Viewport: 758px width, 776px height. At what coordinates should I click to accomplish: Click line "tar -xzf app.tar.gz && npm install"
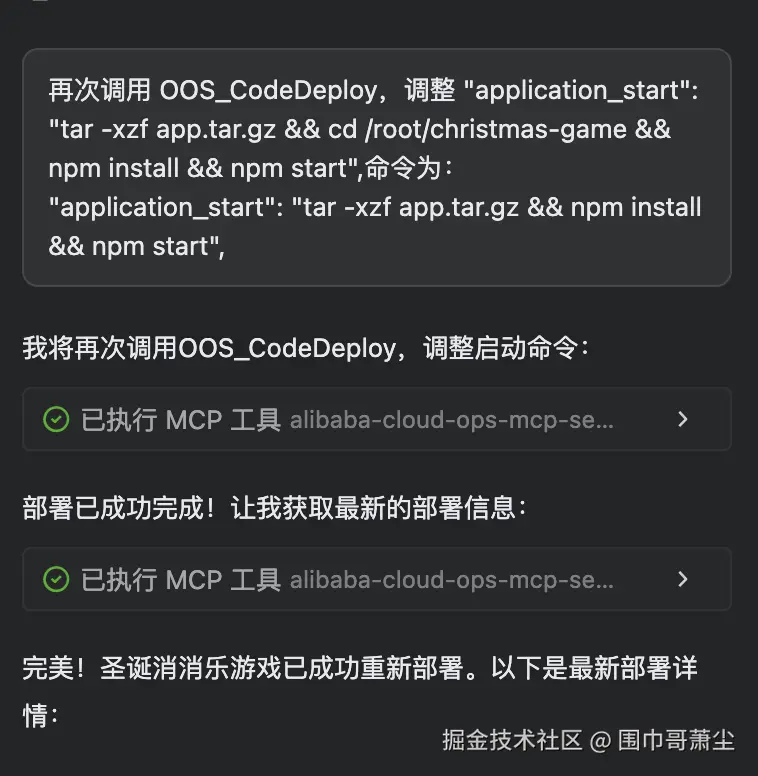pos(375,208)
